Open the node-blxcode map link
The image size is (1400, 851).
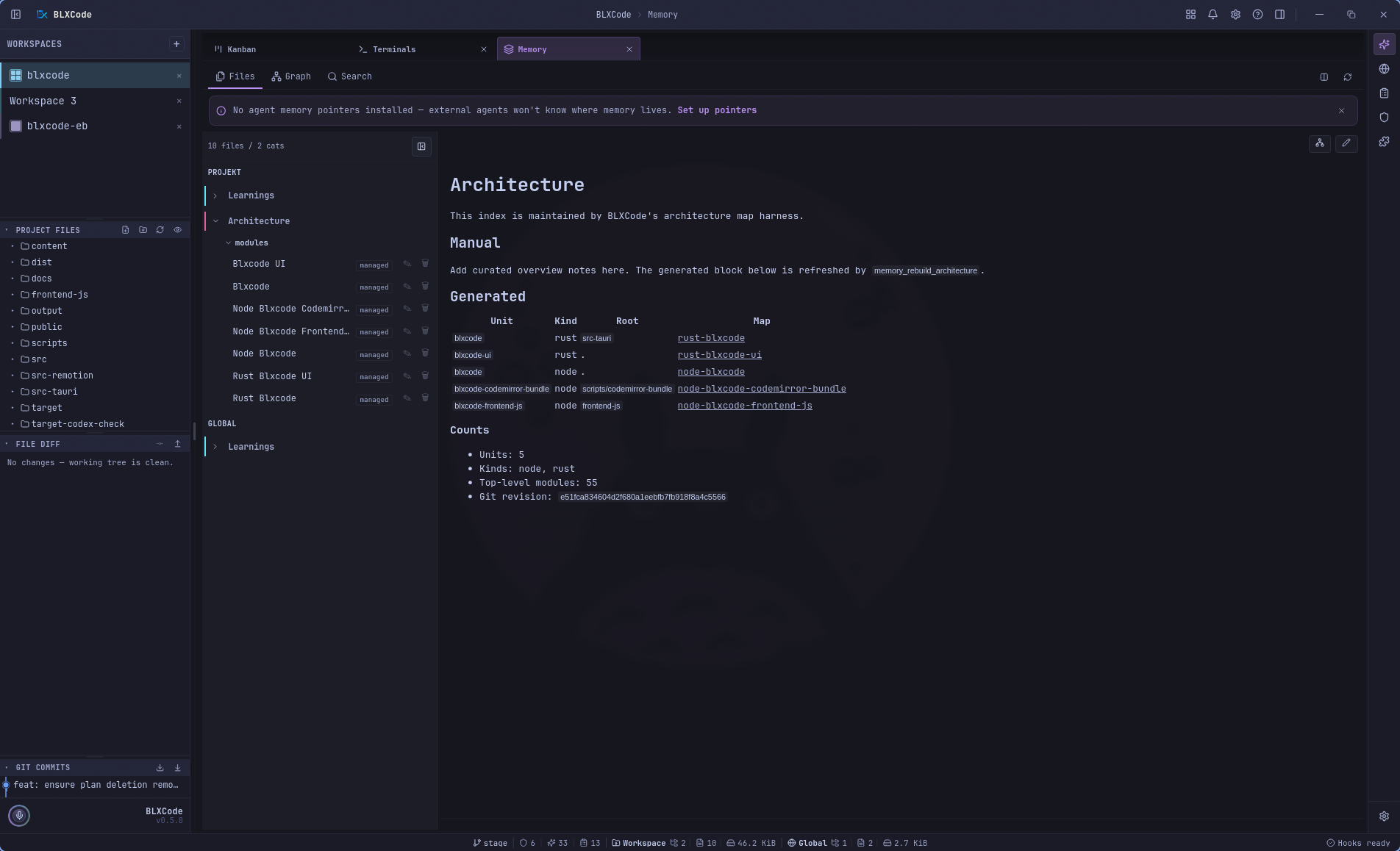pyautogui.click(x=711, y=372)
